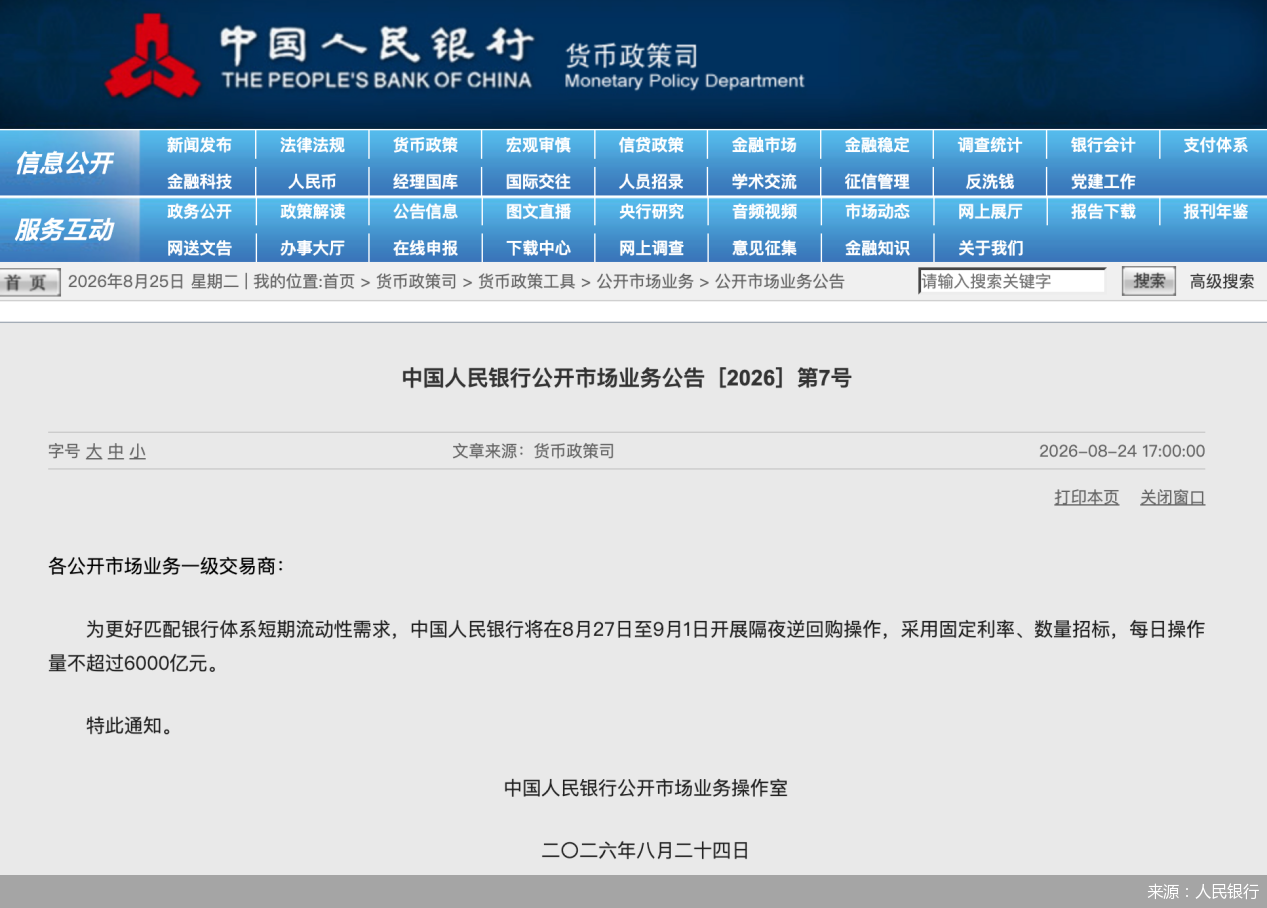
Task: Go to 网送文告 page
Action: pyautogui.click(x=199, y=248)
